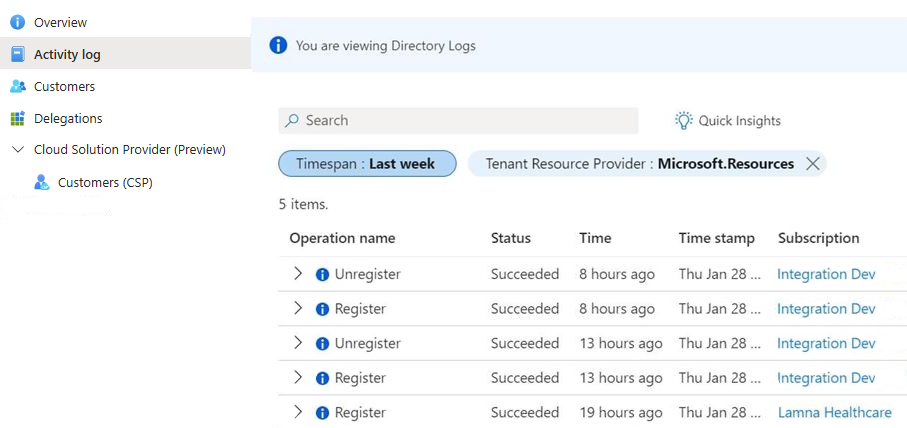Expand the second Unregister operation row
This screenshot has width=907, height=428.
point(298,343)
